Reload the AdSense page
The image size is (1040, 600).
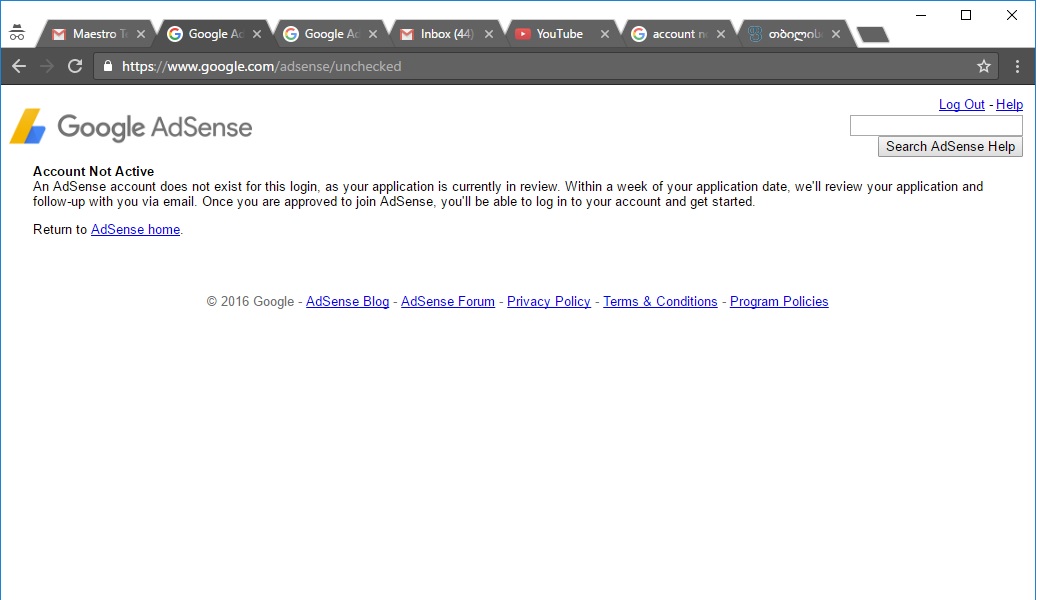pyautogui.click(x=75, y=66)
